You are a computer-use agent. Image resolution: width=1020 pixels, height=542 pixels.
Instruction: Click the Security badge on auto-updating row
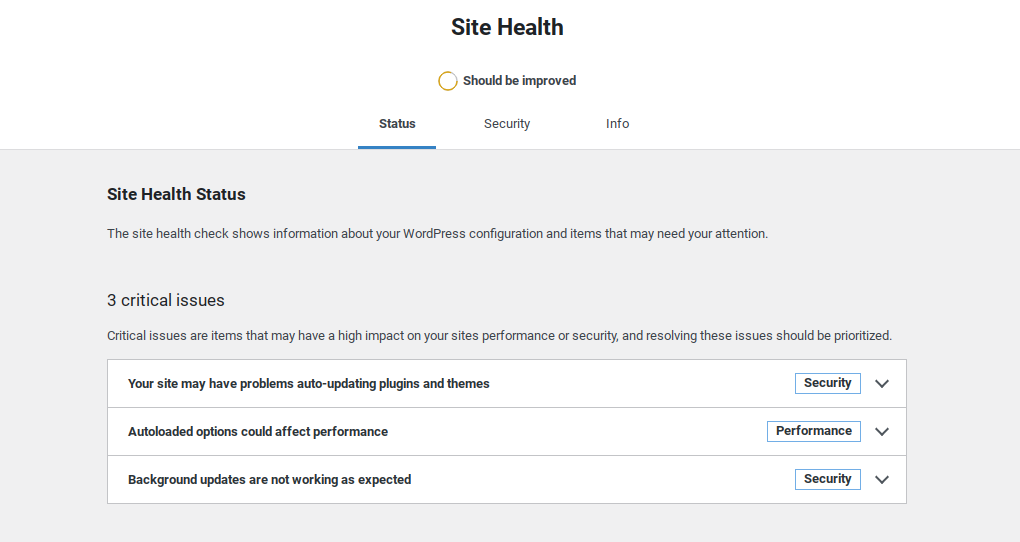827,383
